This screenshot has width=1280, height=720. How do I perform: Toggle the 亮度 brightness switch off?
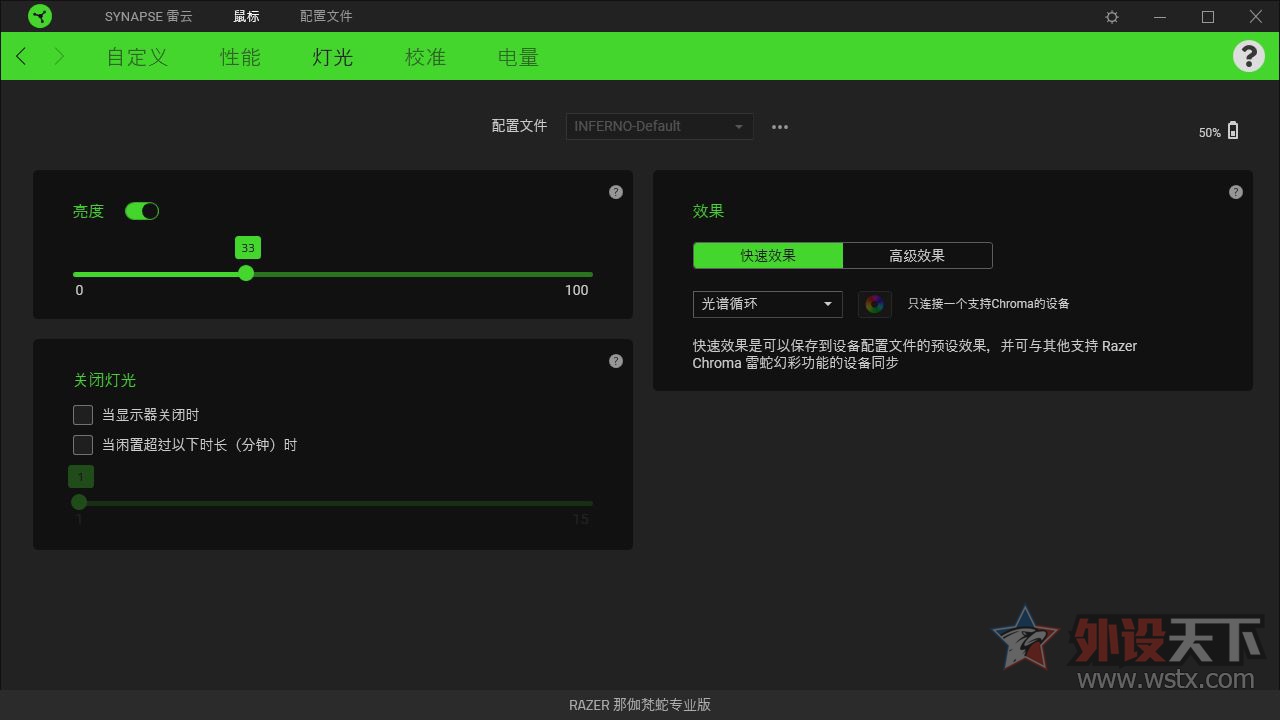142,211
